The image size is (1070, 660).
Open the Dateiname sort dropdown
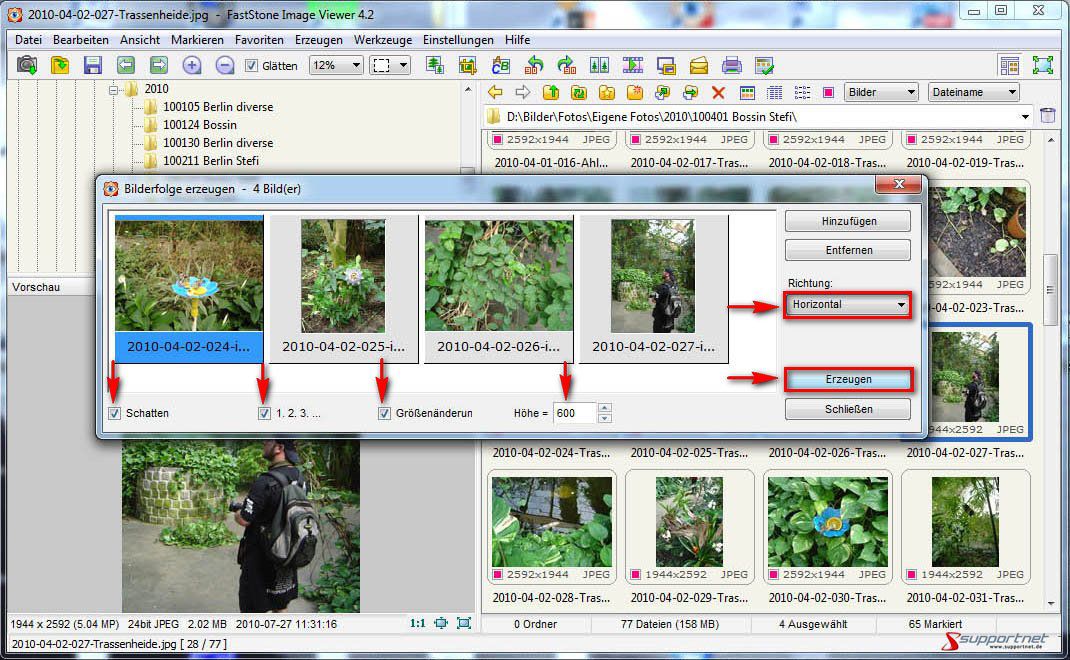(x=973, y=92)
